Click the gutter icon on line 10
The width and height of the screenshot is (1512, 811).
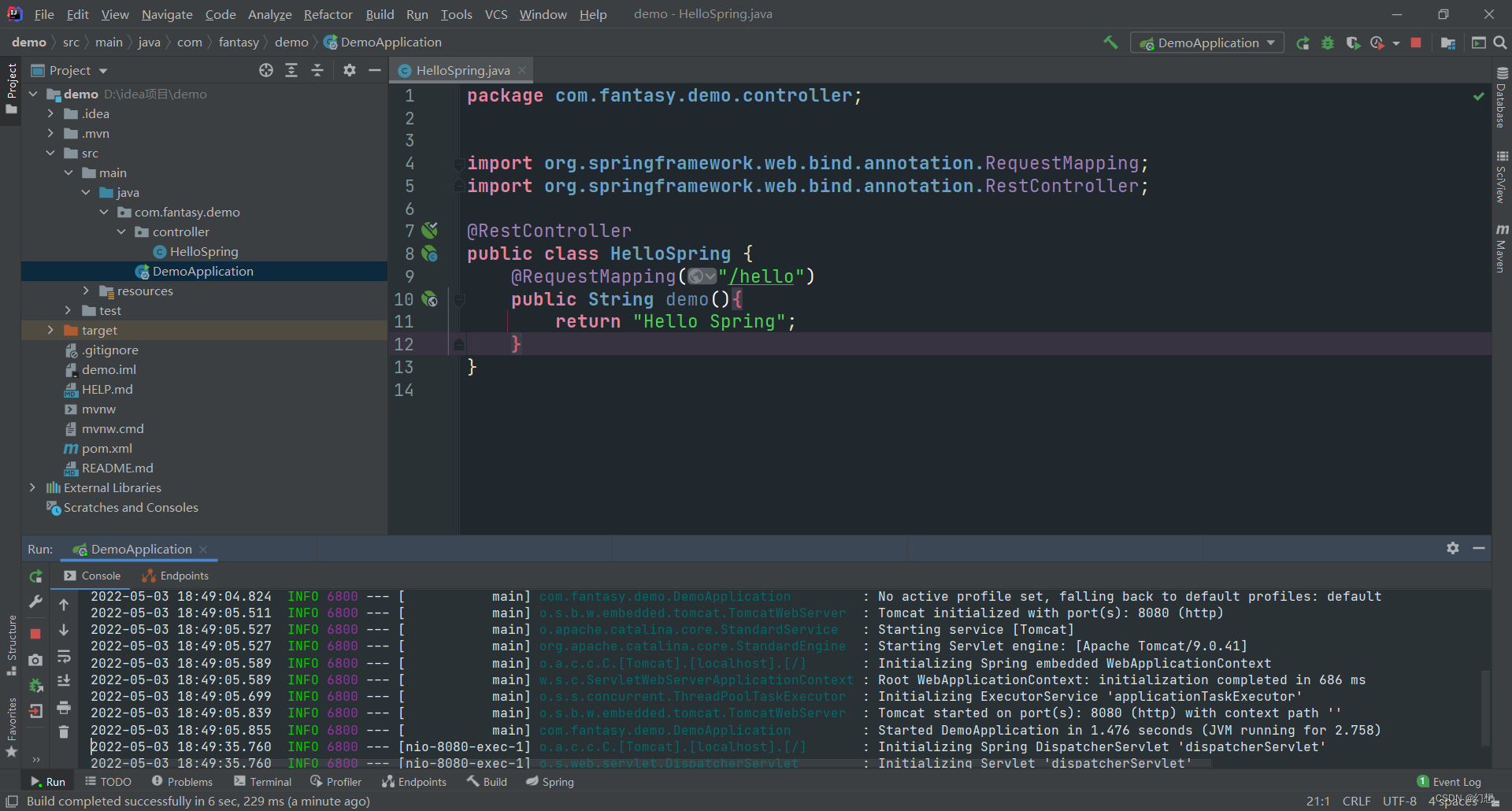tap(429, 298)
